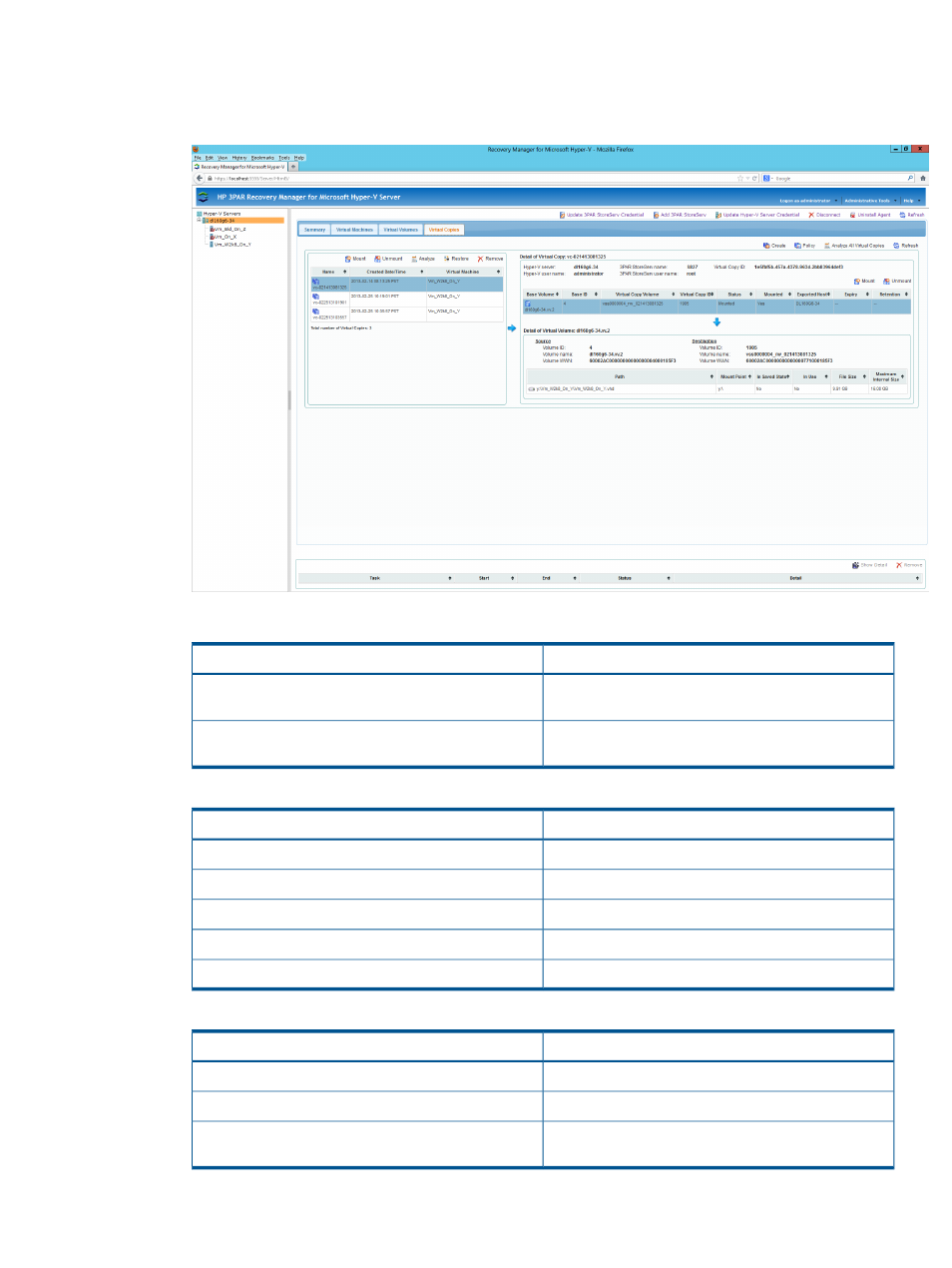Viewport: 952px width, 1268px height.
Task: Select the Vm_On_X tree item
Action: pyautogui.click(x=225, y=237)
